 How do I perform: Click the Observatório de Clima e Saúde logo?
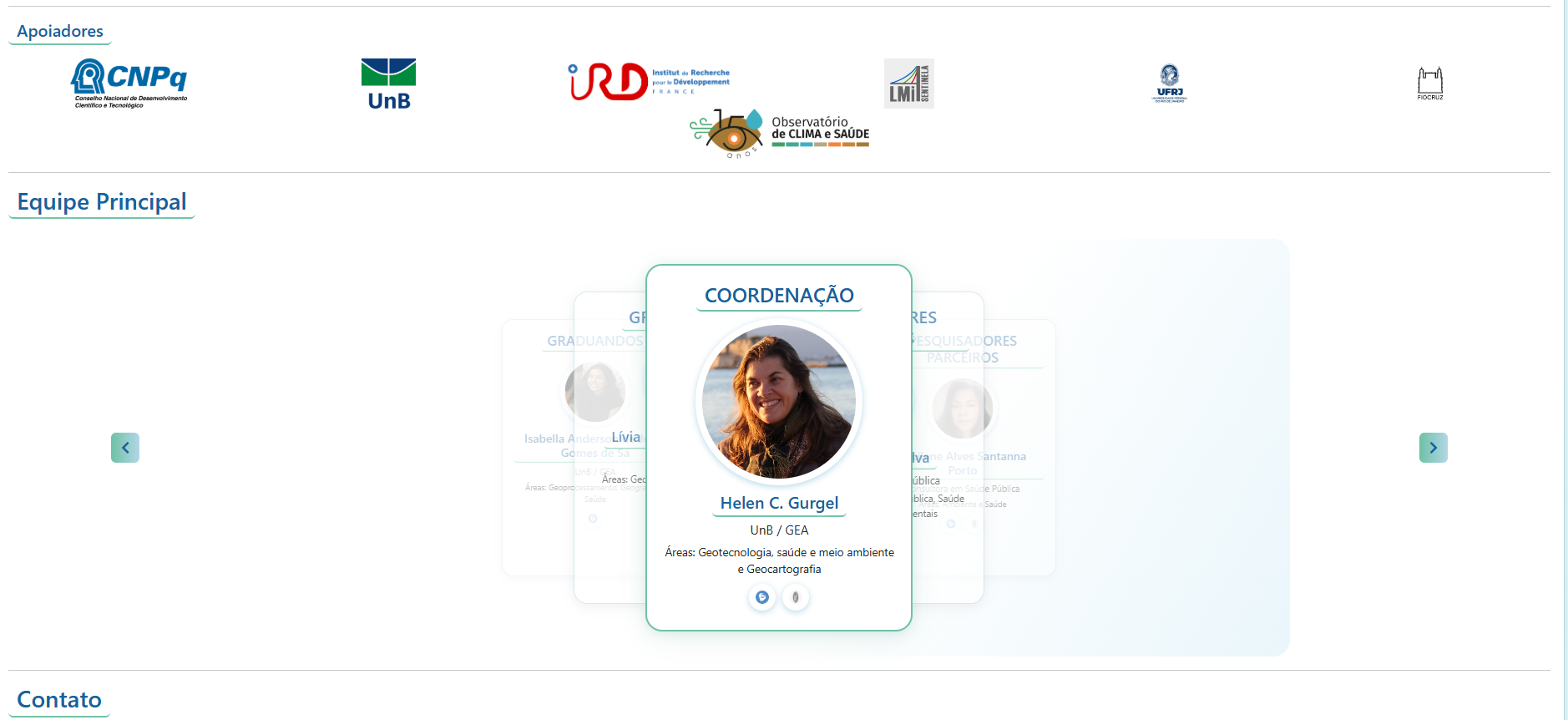[779, 133]
